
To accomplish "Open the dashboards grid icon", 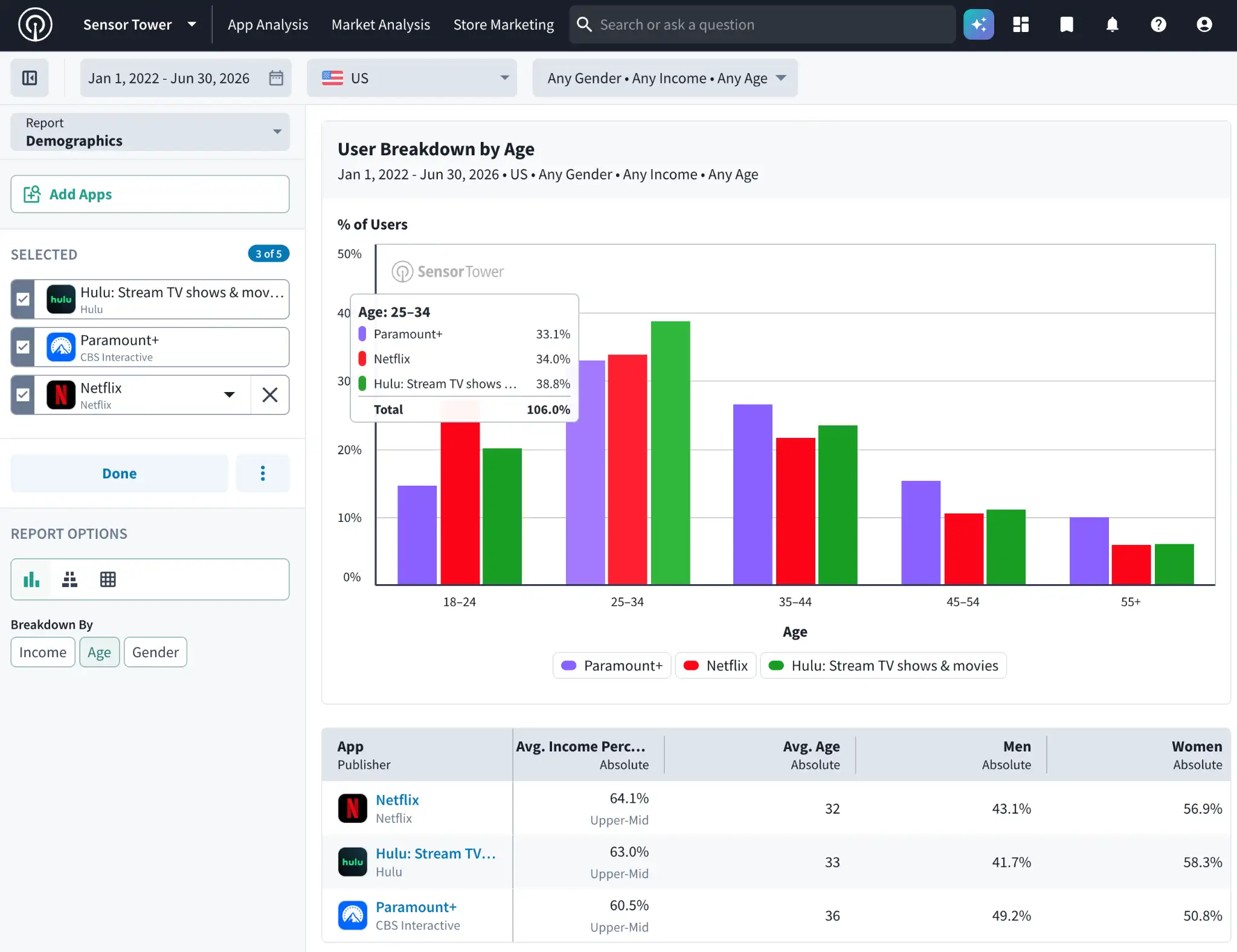I will 1021,25.
